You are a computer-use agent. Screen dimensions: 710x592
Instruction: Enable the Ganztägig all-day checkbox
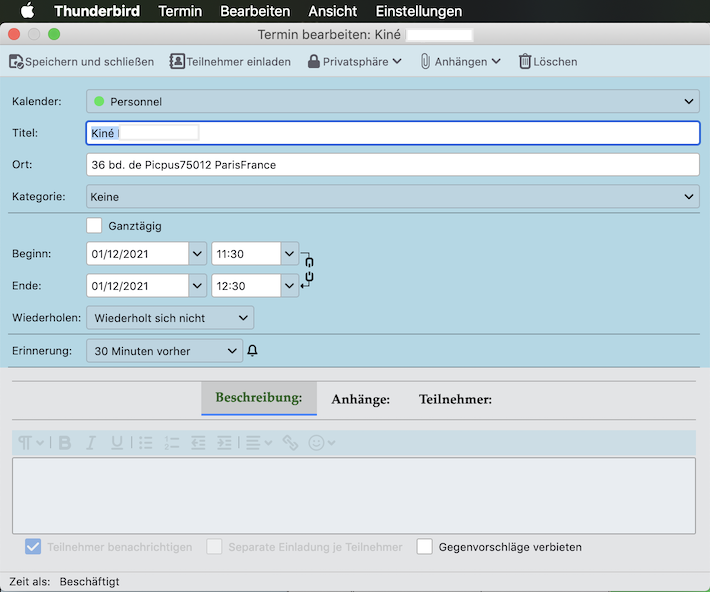pyautogui.click(x=94, y=226)
